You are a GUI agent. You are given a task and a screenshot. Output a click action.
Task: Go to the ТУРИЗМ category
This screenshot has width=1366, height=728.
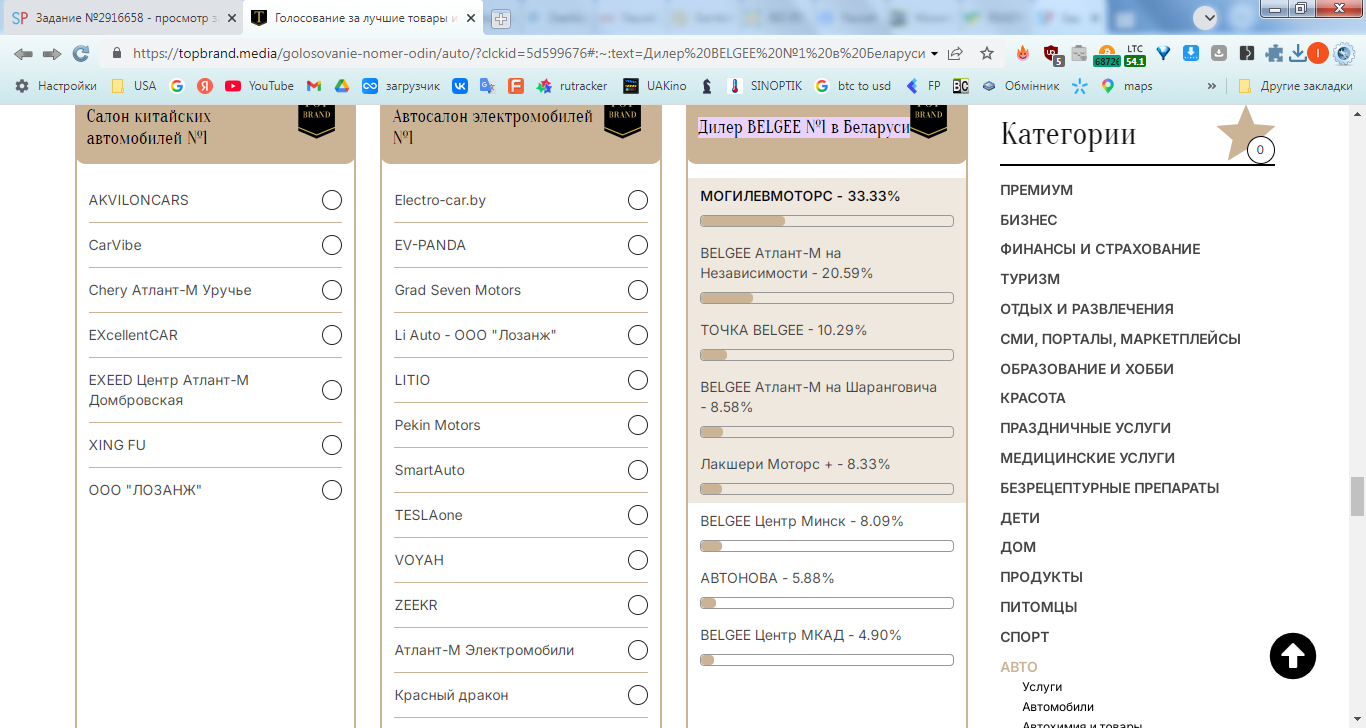[x=1030, y=279]
